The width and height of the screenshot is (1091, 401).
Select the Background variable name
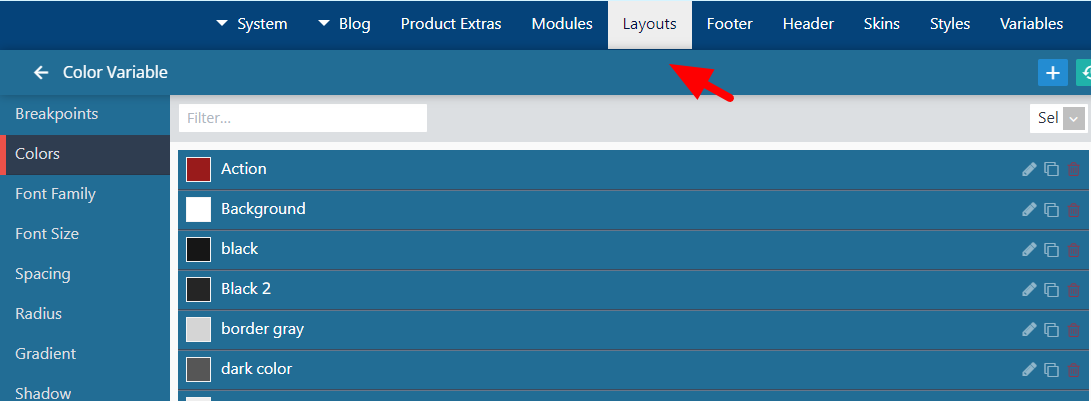pyautogui.click(x=263, y=209)
